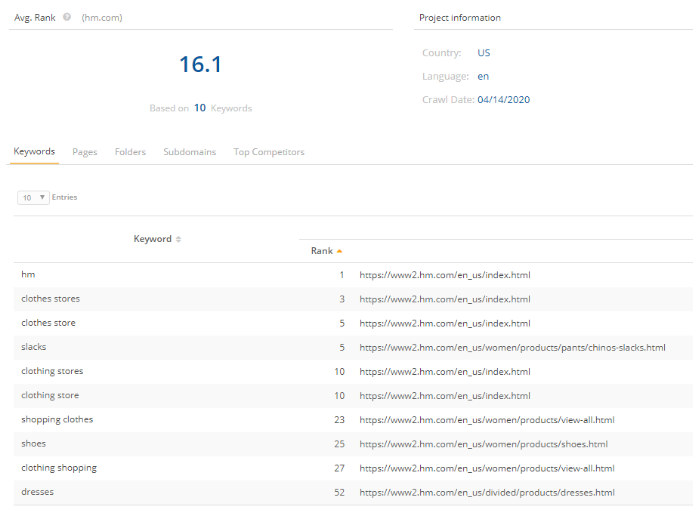Click the rank value 3 for clothes stores
693x510 pixels.
click(x=342, y=299)
